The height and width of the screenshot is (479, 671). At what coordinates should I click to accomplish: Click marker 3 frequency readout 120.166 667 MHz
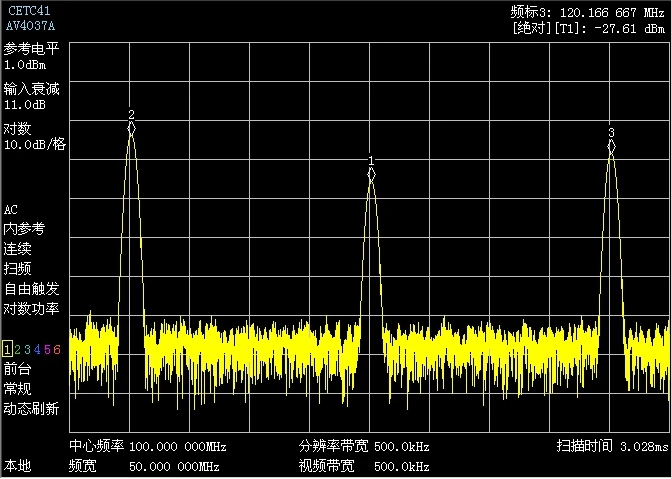612,12
